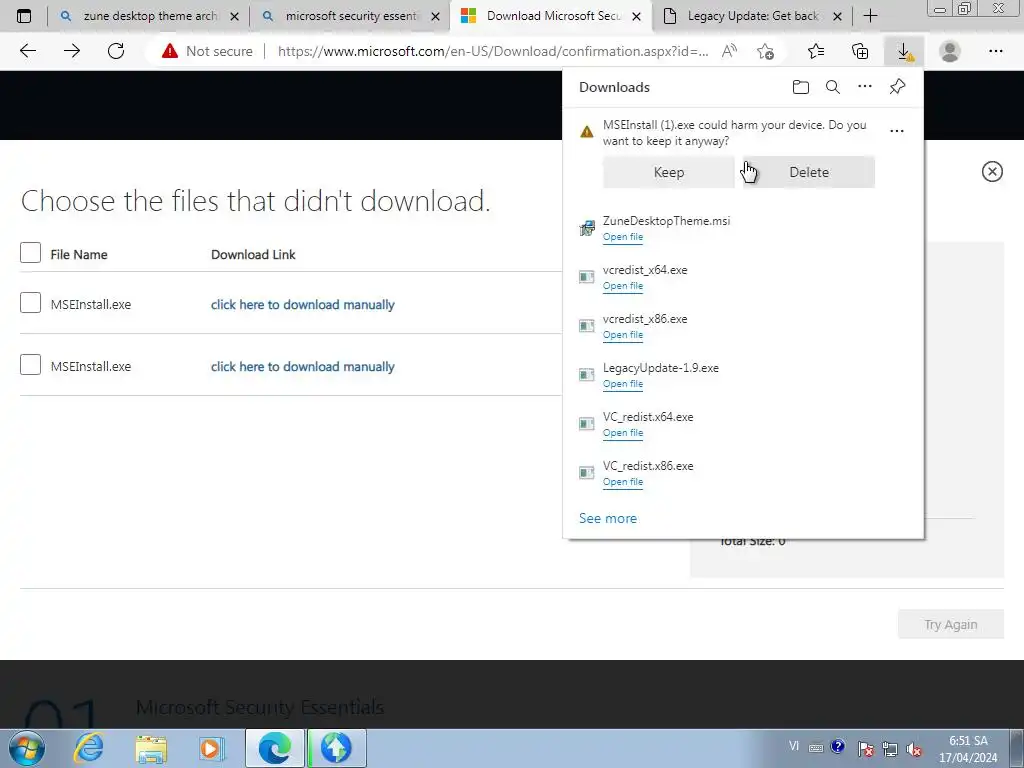1024x768 pixels.
Task: Click the URL address bar field
Action: [493, 51]
